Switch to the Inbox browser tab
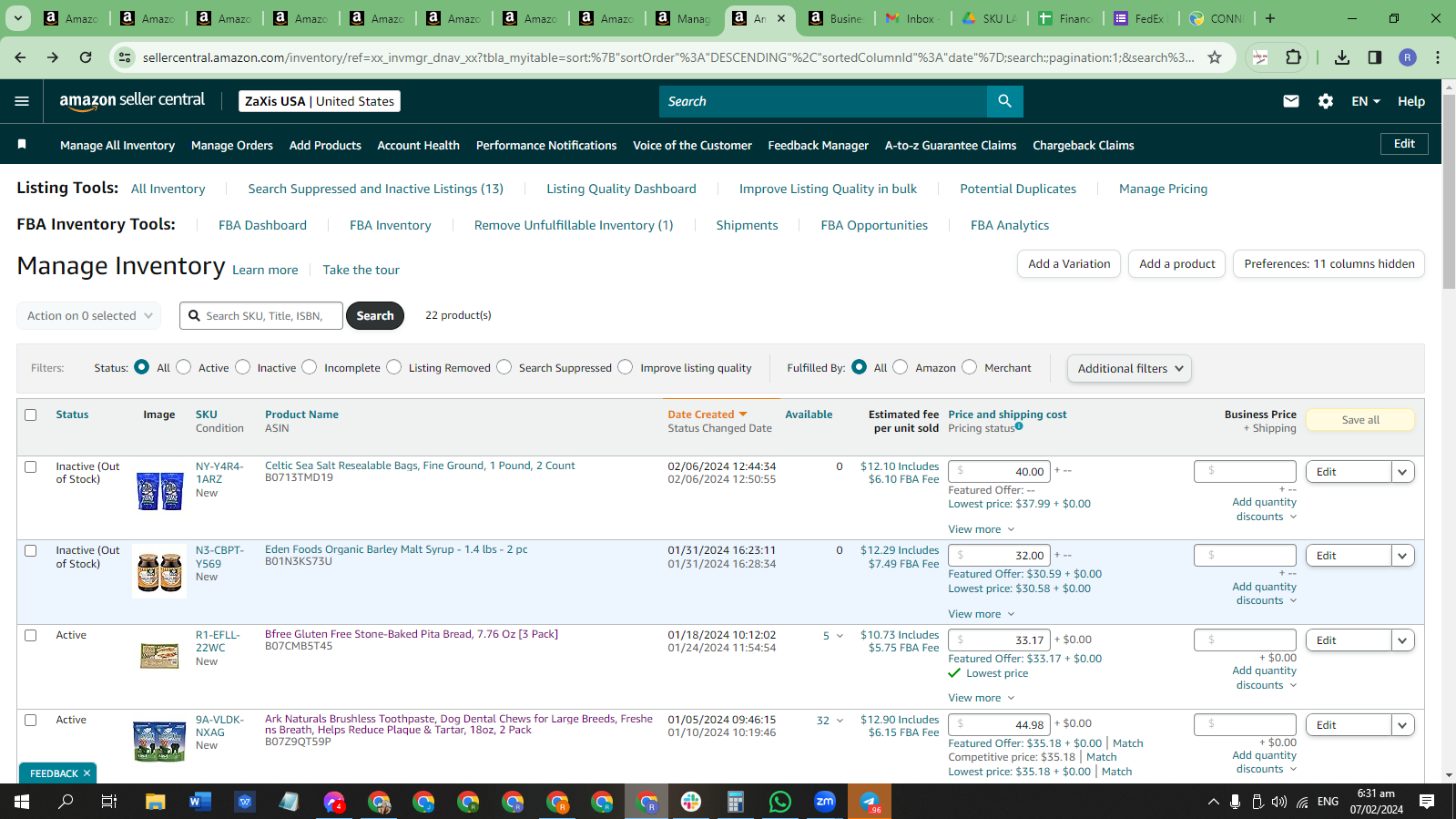The height and width of the screenshot is (819, 1456). (x=915, y=18)
